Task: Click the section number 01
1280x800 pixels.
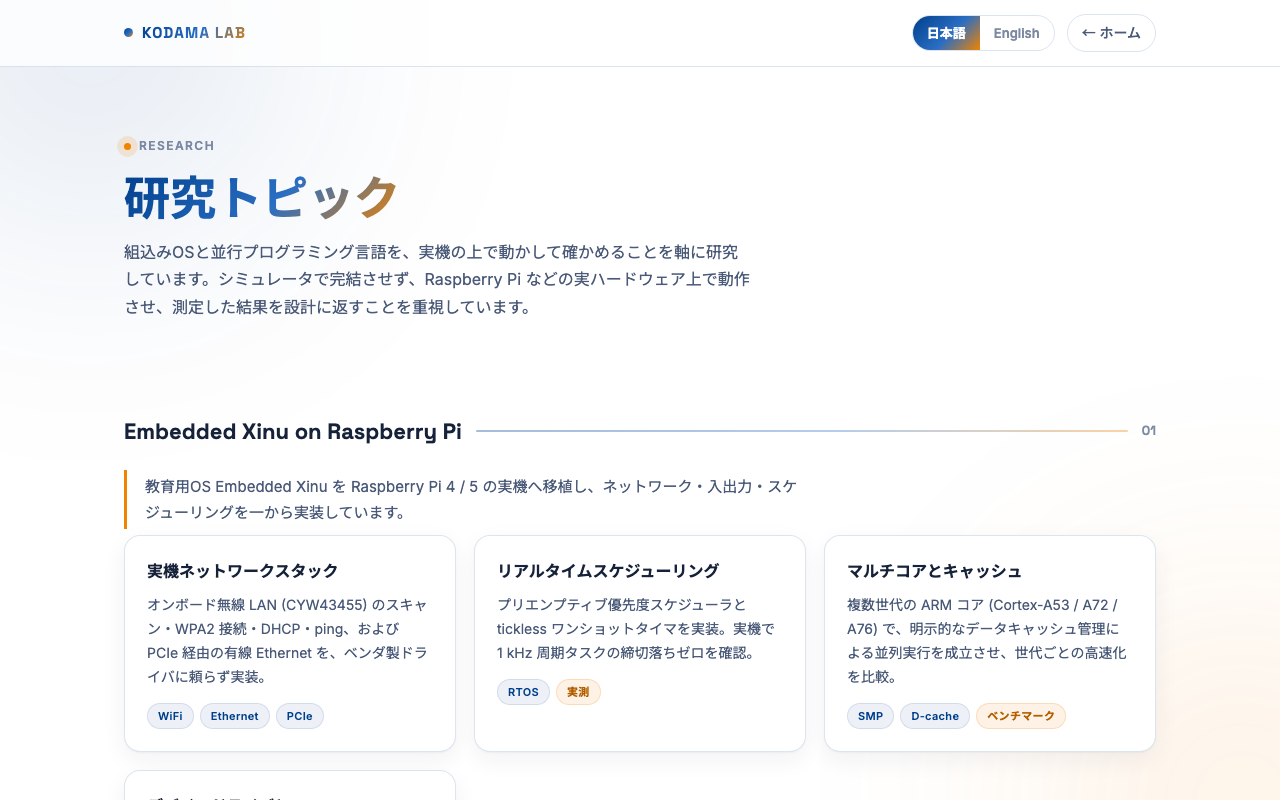Action: pyautogui.click(x=1149, y=431)
